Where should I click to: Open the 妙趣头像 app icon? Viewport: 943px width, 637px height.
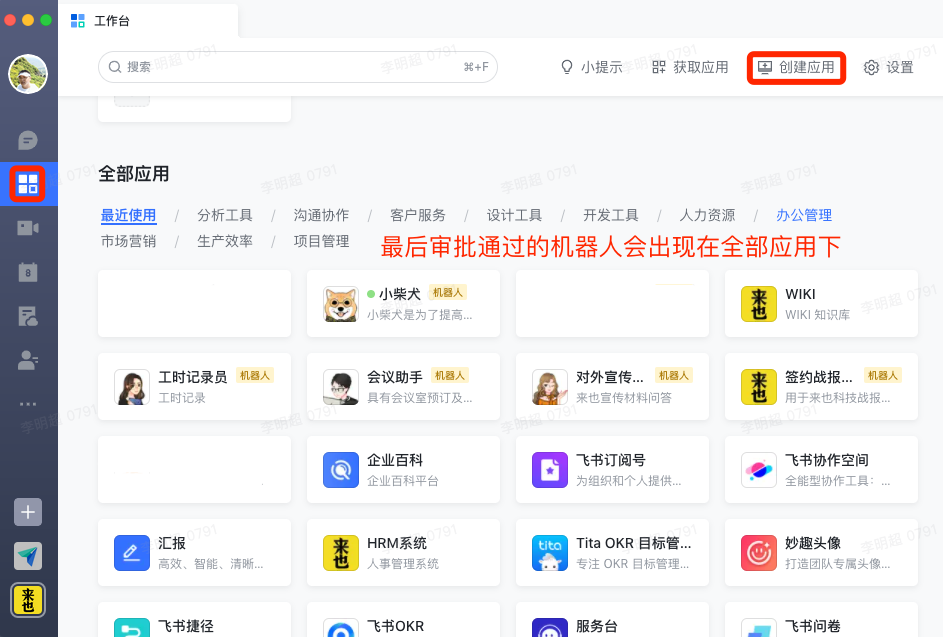[x=759, y=553]
